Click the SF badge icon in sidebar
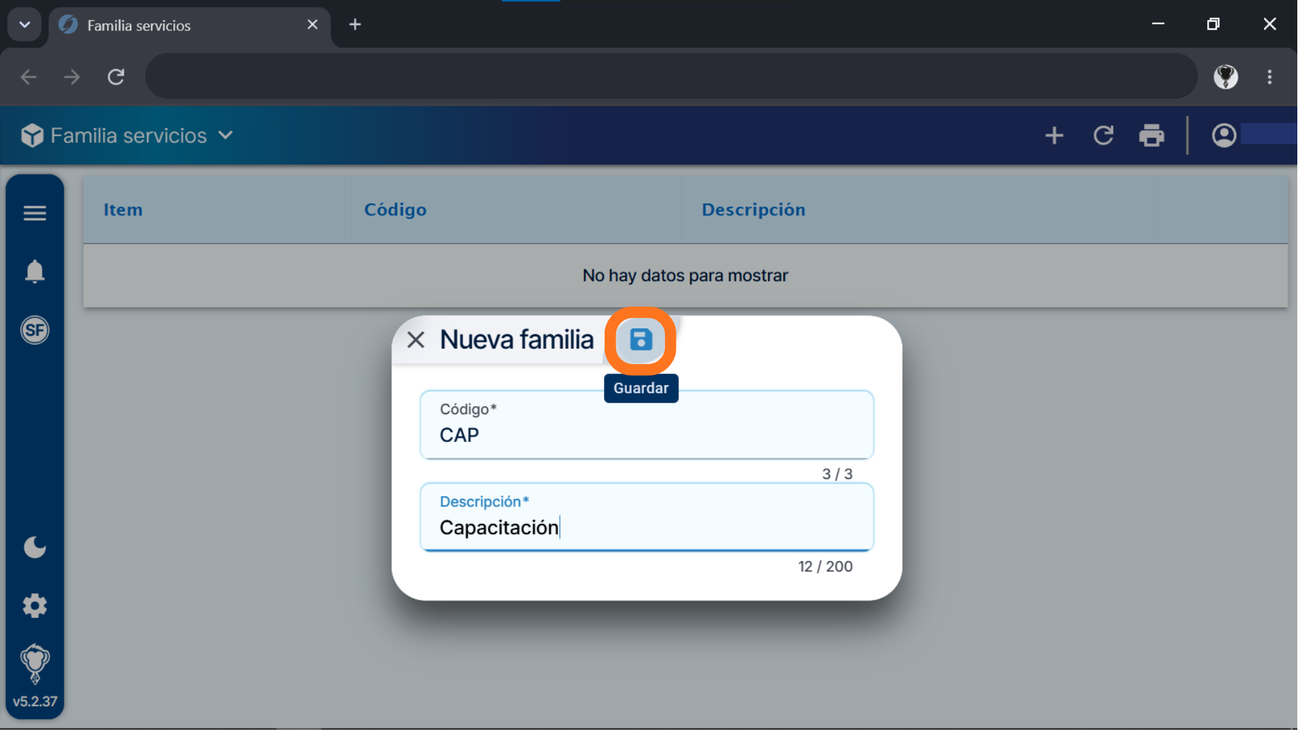The width and height of the screenshot is (1300, 731). point(35,330)
